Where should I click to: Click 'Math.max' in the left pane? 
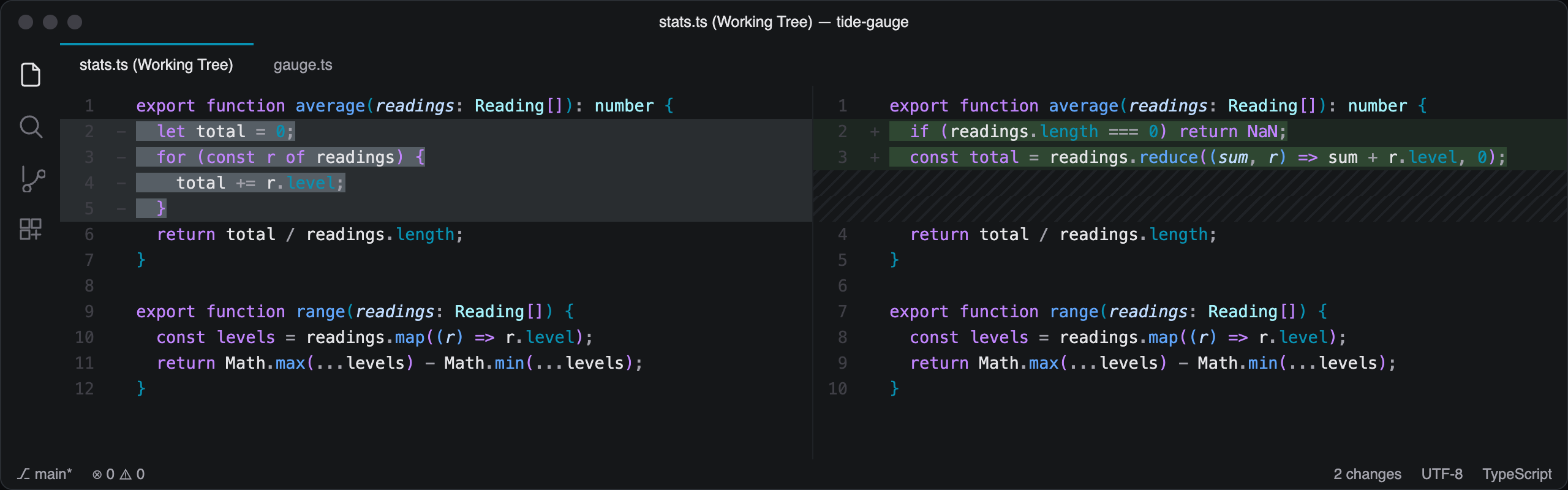coord(265,363)
